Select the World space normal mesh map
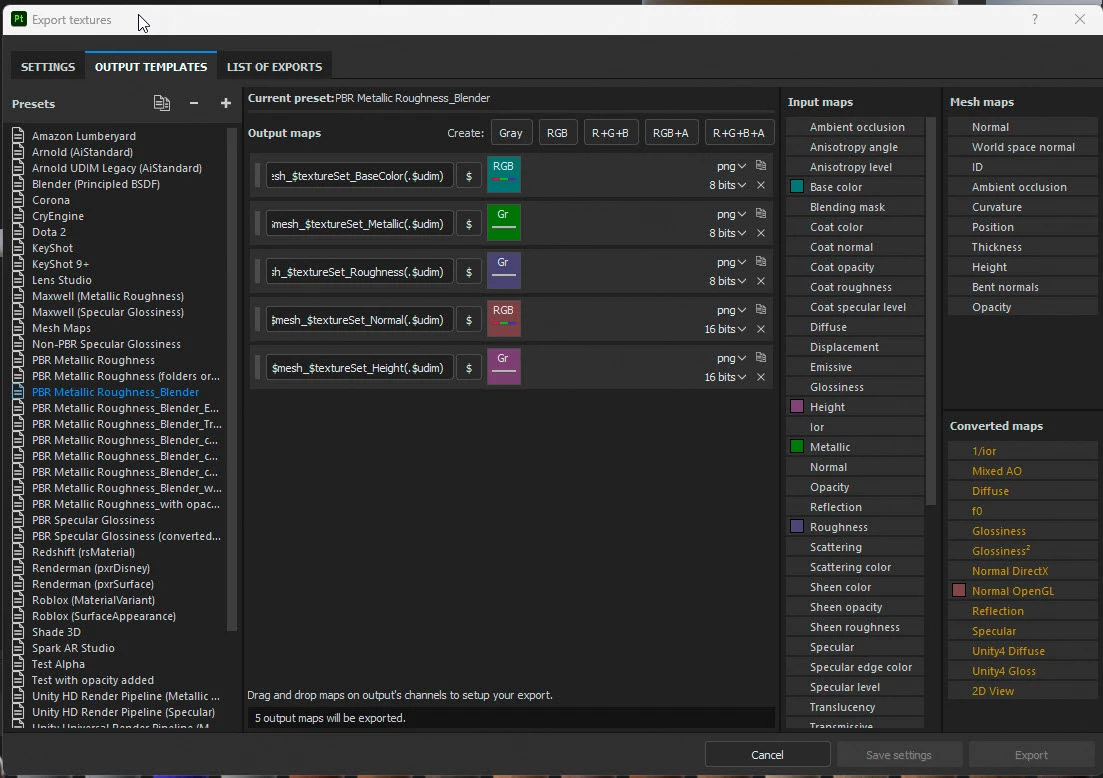Screen dimensions: 1103x778 point(1023,147)
